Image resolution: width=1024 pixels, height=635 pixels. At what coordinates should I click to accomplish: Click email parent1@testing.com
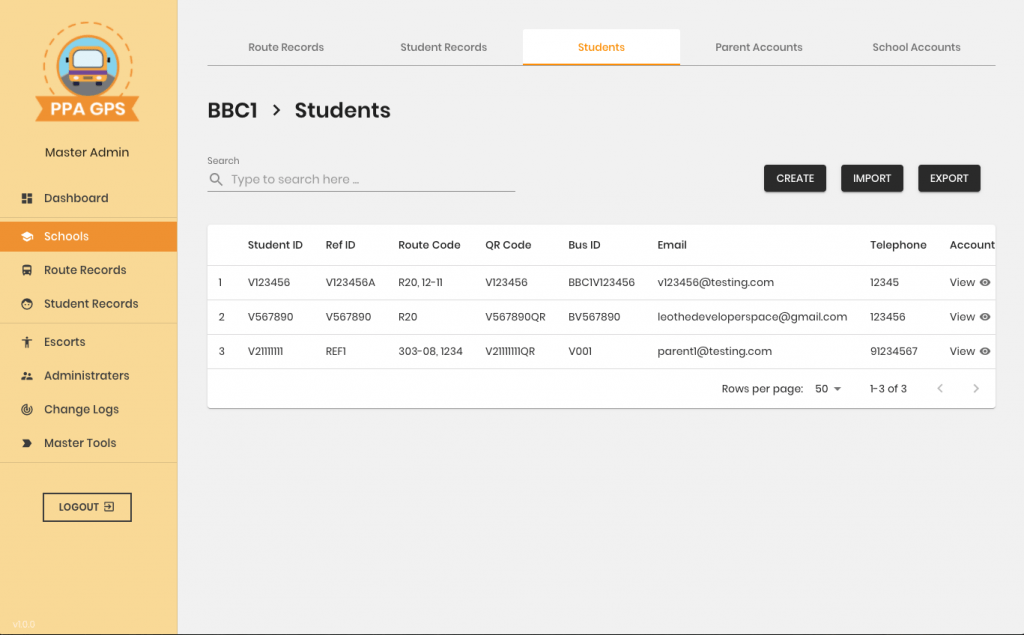714,351
